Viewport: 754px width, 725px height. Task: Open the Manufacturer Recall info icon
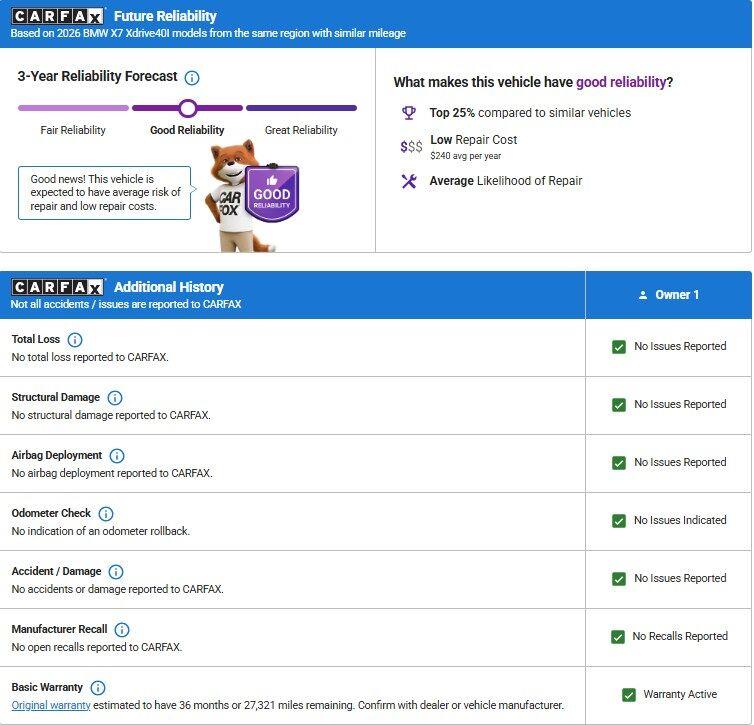tap(122, 630)
